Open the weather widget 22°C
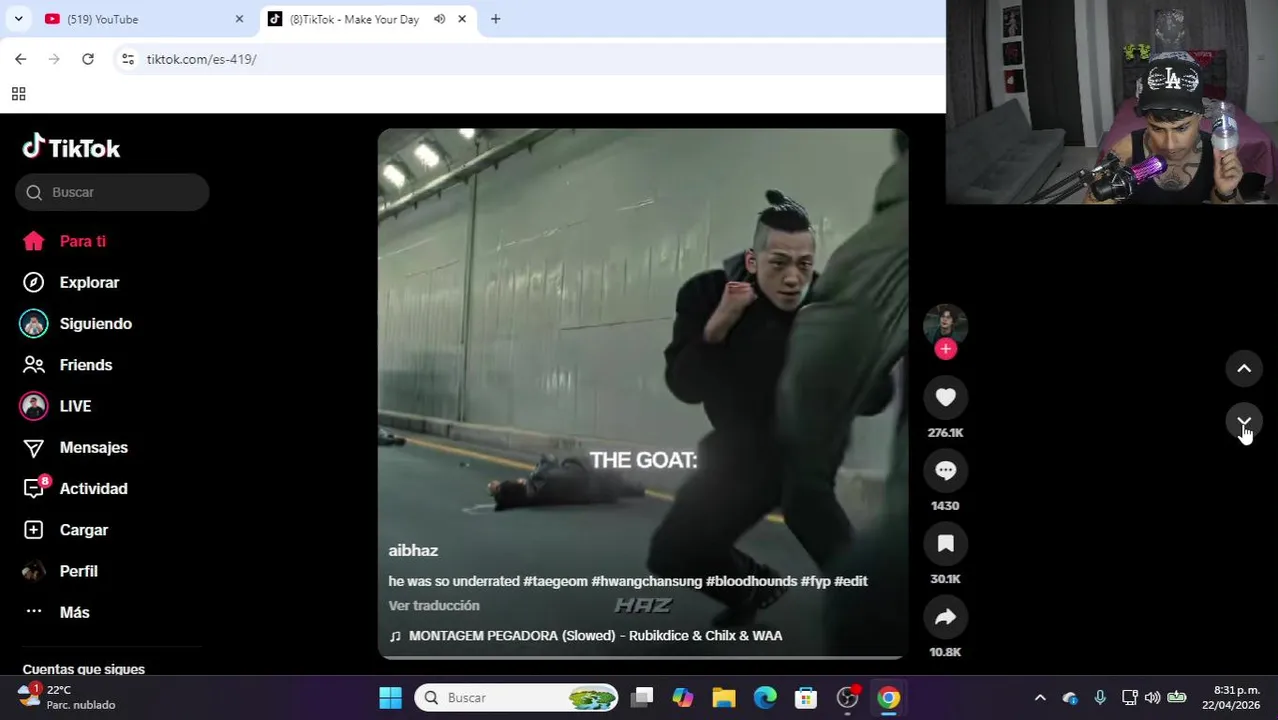This screenshot has height=720, width=1278. click(x=68, y=697)
